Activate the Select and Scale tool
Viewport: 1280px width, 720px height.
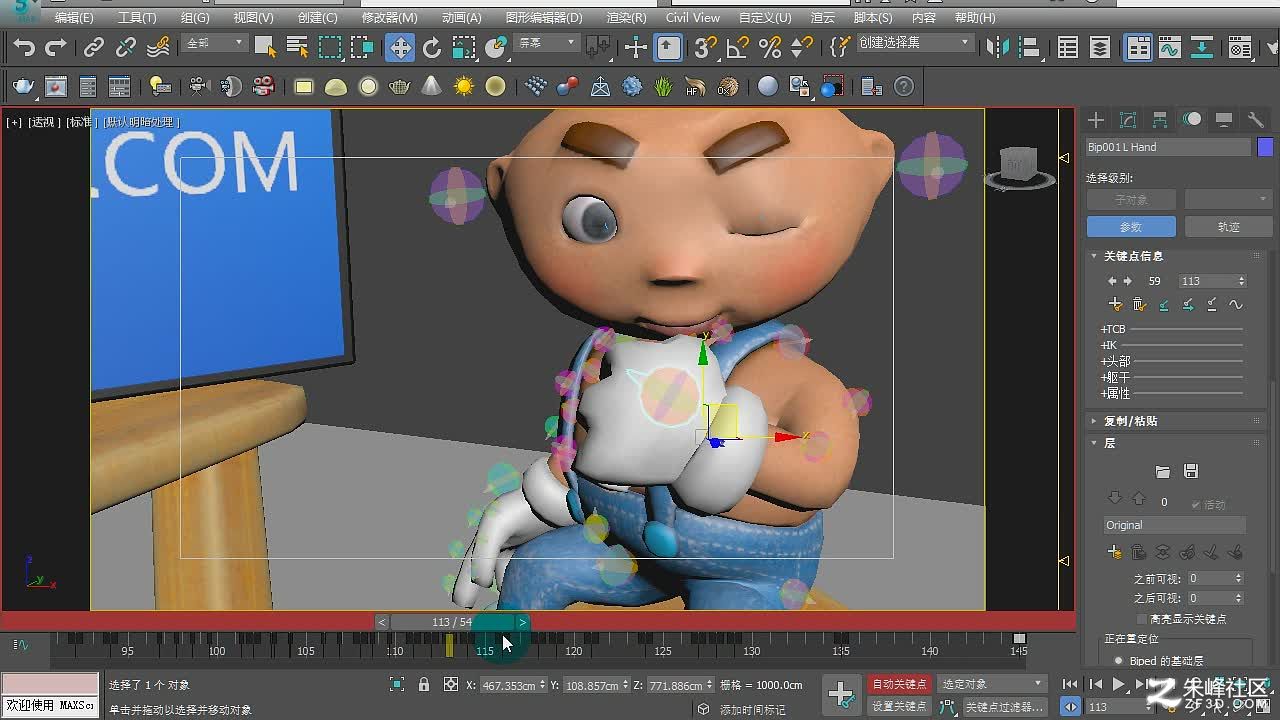464,47
